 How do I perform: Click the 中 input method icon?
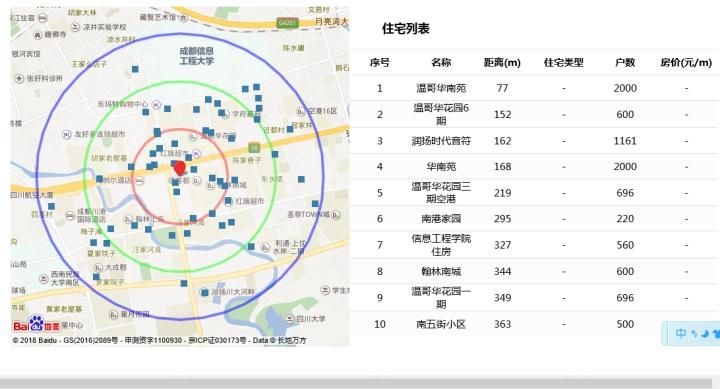[681, 333]
